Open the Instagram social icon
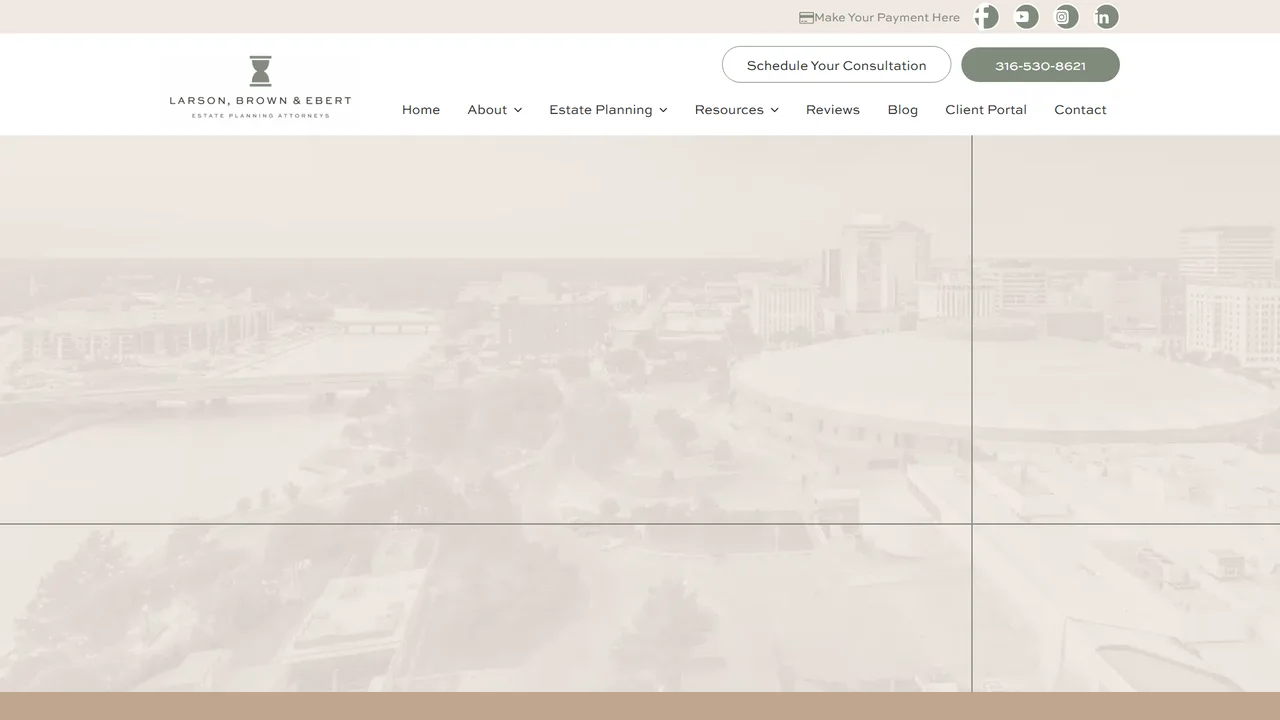Viewport: 1280px width, 720px height. click(x=1066, y=17)
